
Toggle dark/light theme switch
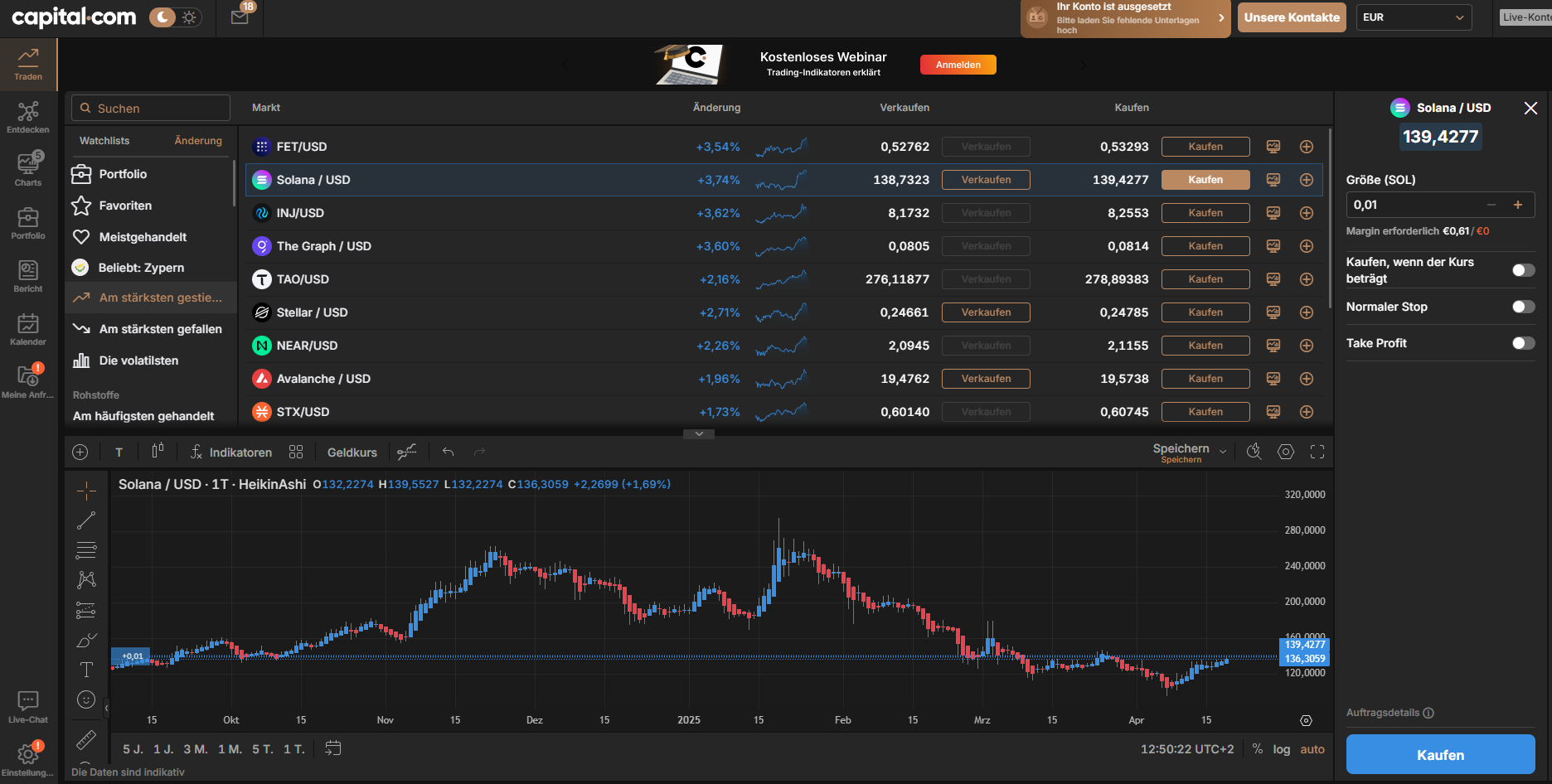[175, 17]
